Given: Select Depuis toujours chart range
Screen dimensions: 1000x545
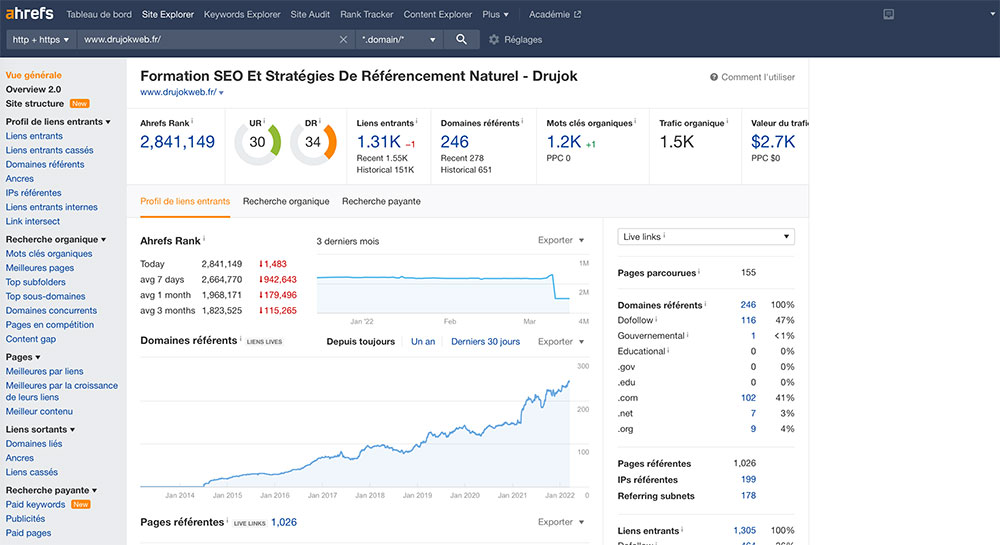Looking at the screenshot, I should pos(360,342).
